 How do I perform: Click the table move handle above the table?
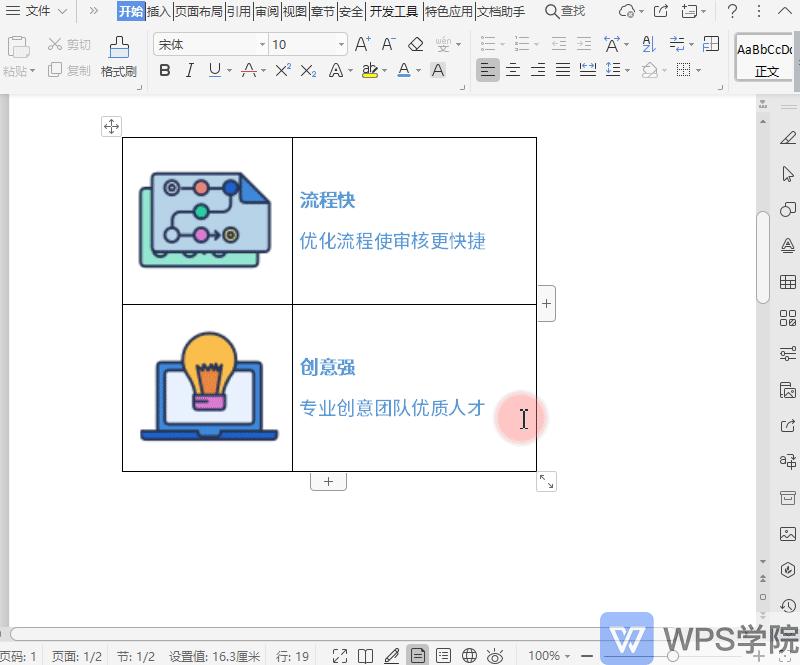pyautogui.click(x=111, y=126)
